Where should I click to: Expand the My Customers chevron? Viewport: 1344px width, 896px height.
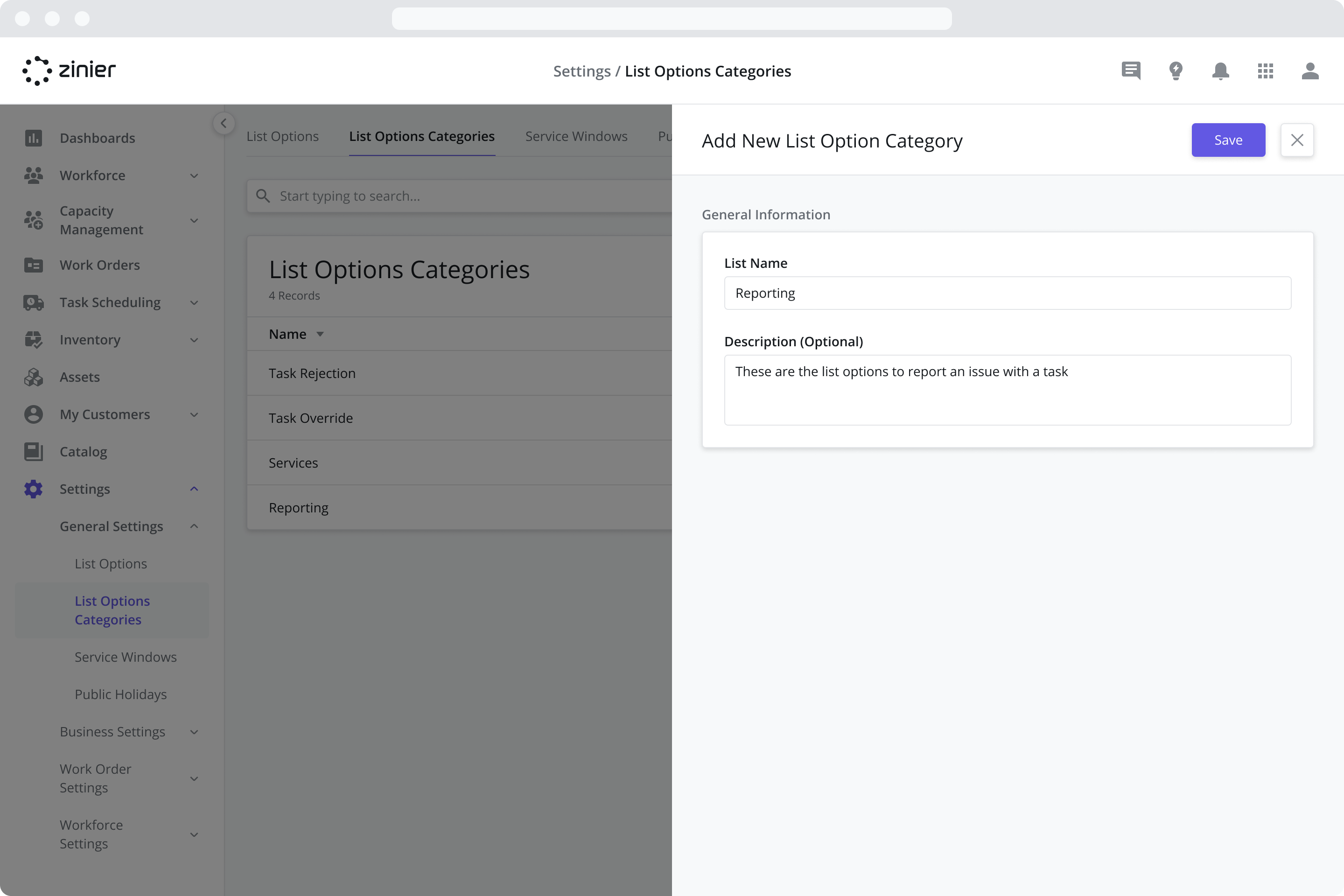tap(194, 414)
